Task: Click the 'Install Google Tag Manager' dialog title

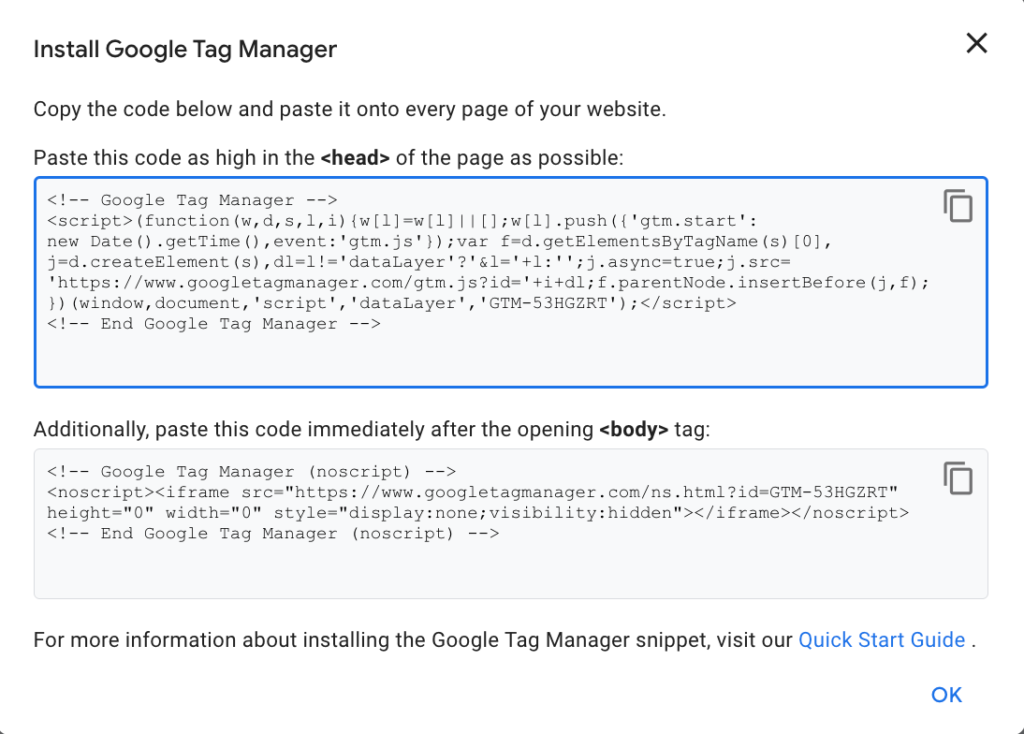Action: [185, 49]
